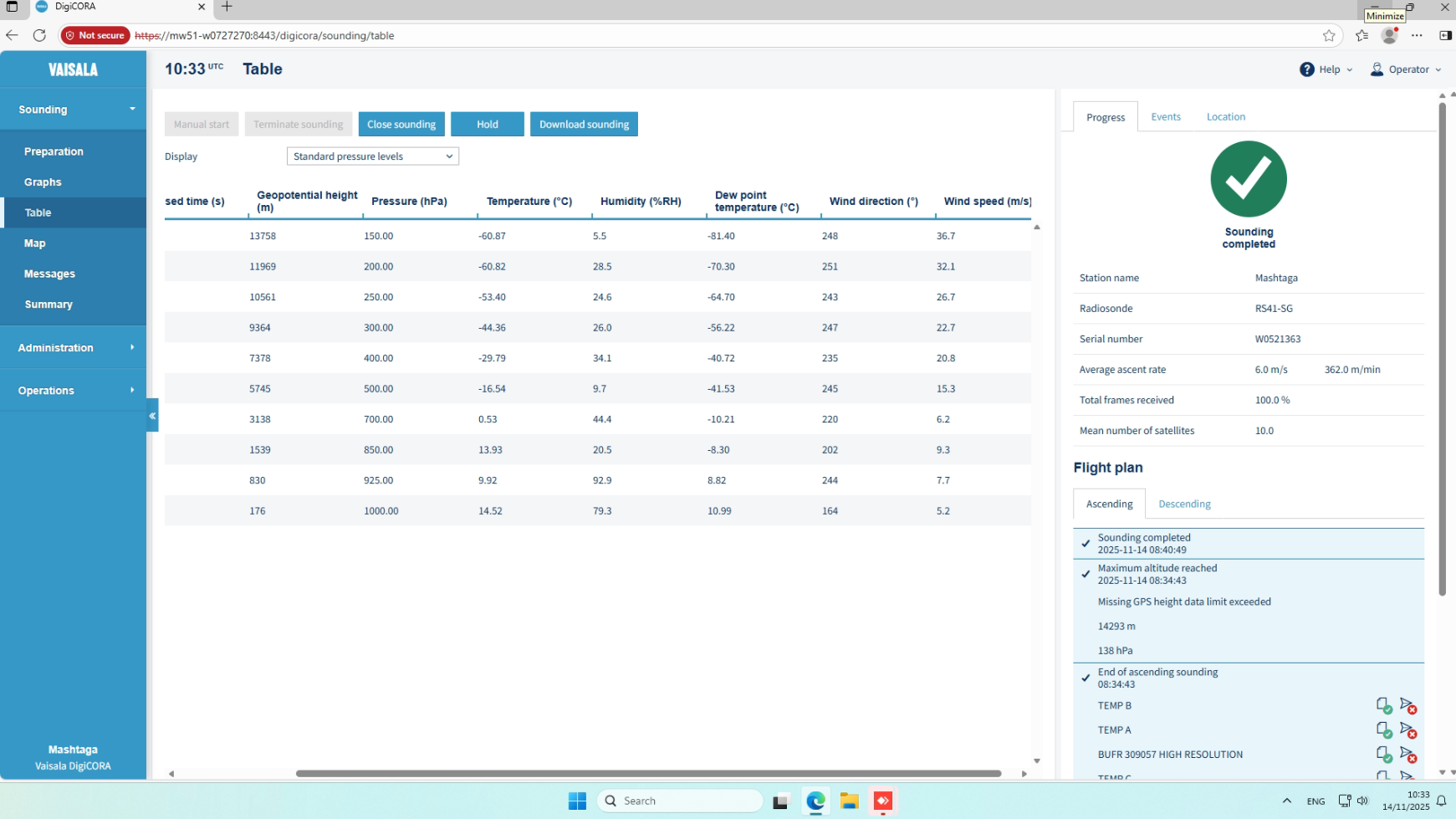Open the browser favorites list icon
The width and height of the screenshot is (1456, 819).
click(x=1361, y=35)
